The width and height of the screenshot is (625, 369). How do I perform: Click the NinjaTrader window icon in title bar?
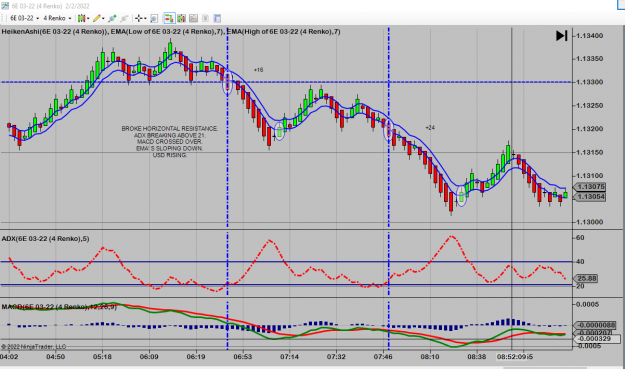pos(5,6)
